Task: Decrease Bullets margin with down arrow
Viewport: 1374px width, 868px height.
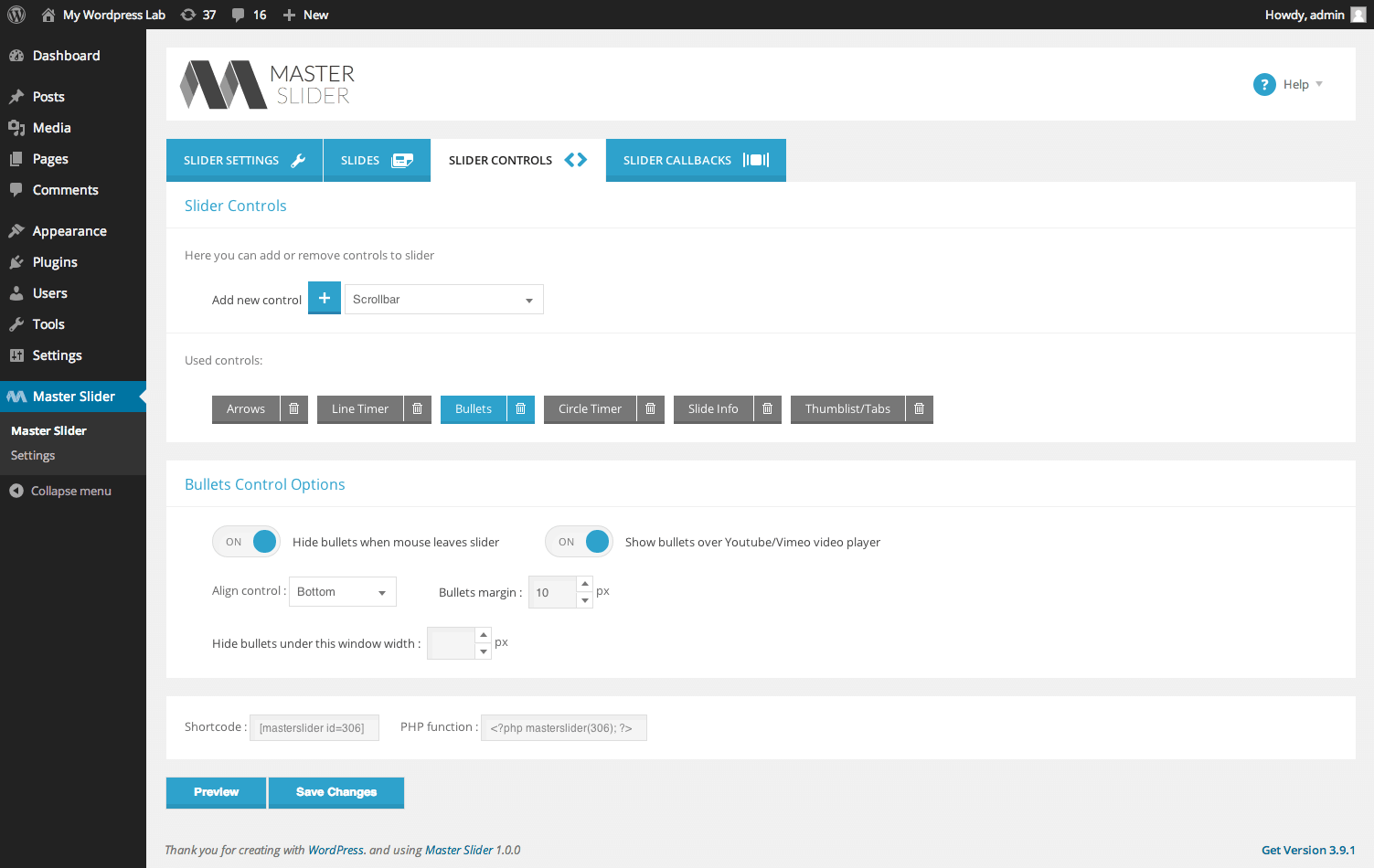Action: (585, 600)
